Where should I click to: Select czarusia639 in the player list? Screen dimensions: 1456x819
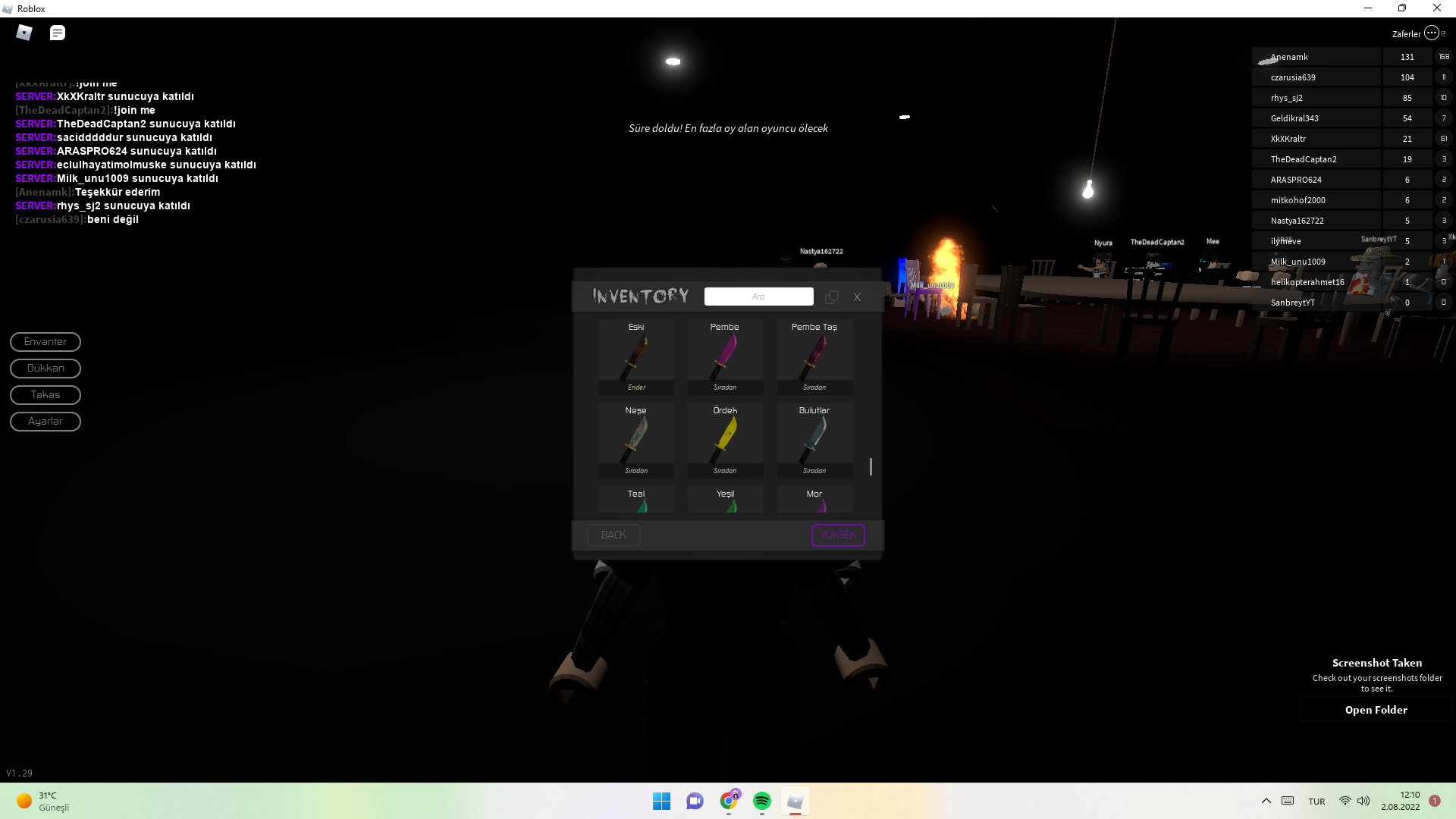[x=1316, y=77]
